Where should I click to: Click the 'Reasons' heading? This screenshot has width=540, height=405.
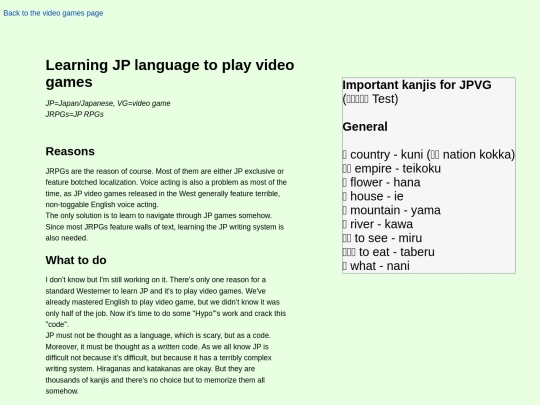tap(70, 151)
